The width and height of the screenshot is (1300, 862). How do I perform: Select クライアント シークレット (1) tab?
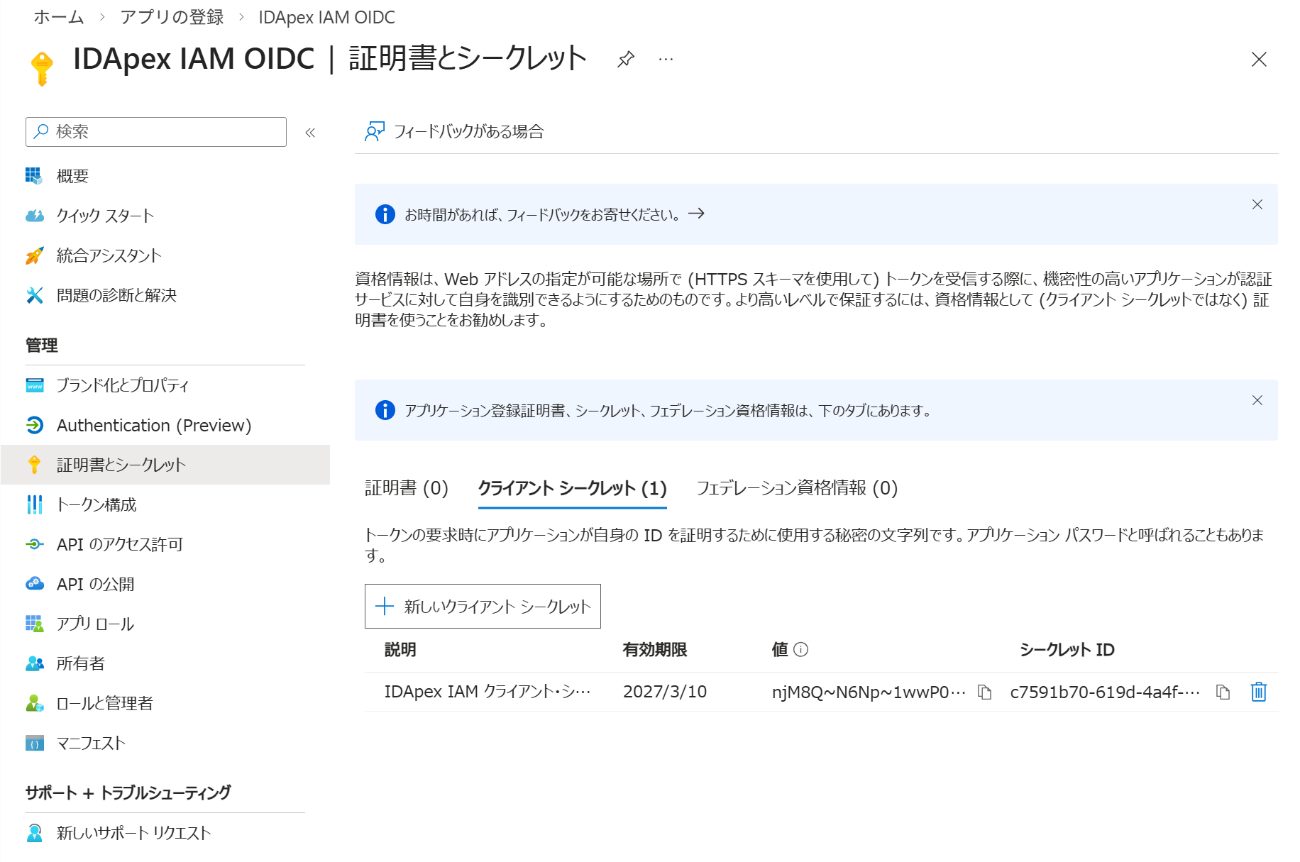point(572,488)
